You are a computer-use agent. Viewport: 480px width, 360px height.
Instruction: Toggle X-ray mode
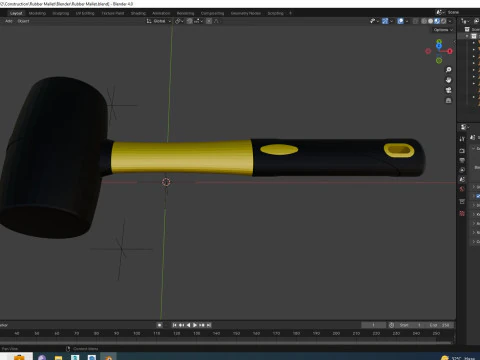pos(416,21)
